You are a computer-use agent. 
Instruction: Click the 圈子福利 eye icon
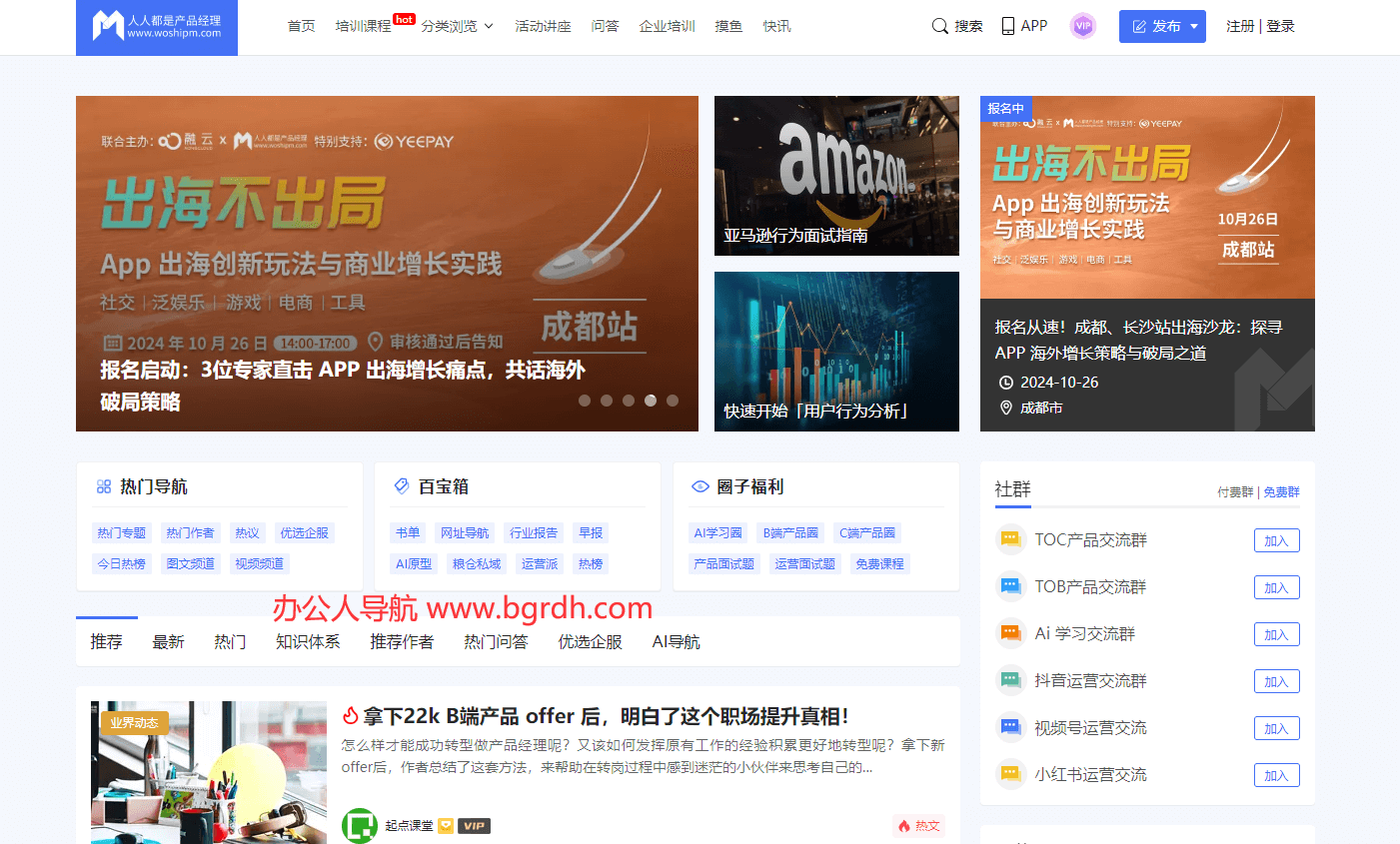700,486
